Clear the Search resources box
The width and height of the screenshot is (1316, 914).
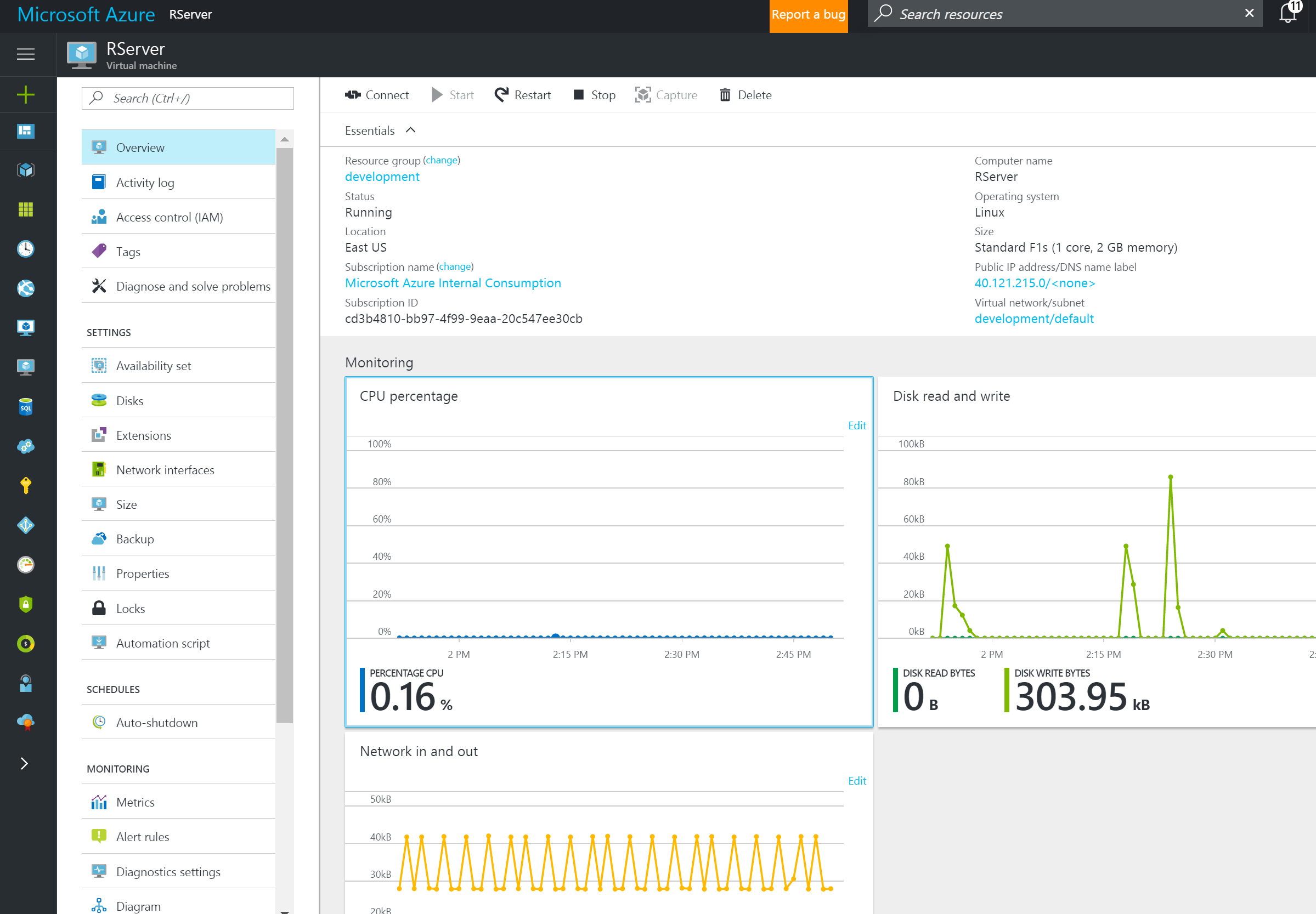click(1249, 13)
